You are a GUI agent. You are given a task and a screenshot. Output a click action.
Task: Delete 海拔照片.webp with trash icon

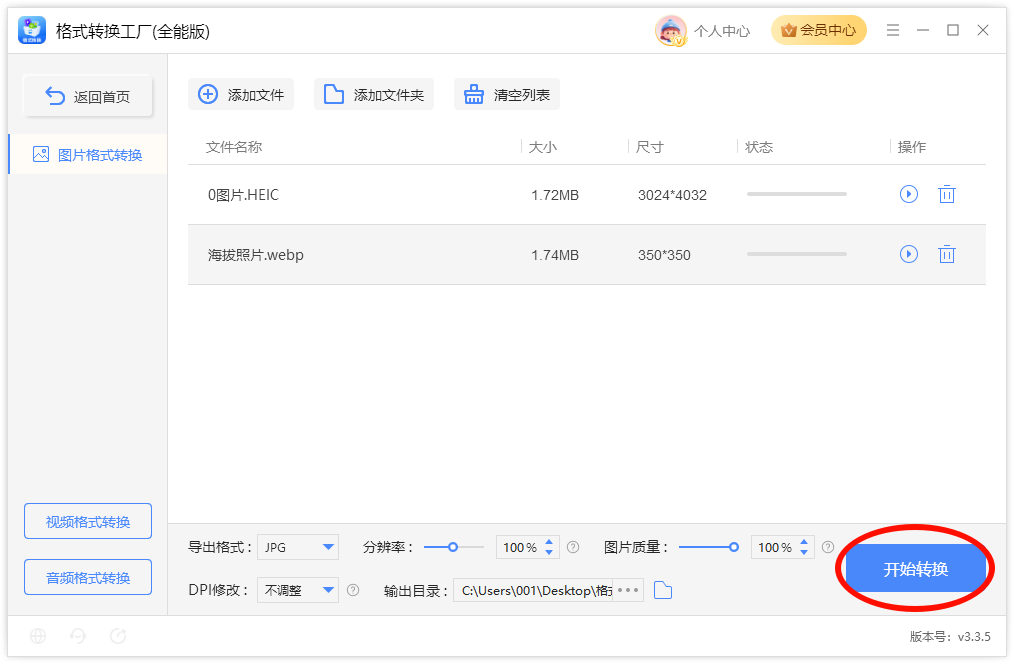pyautogui.click(x=947, y=254)
